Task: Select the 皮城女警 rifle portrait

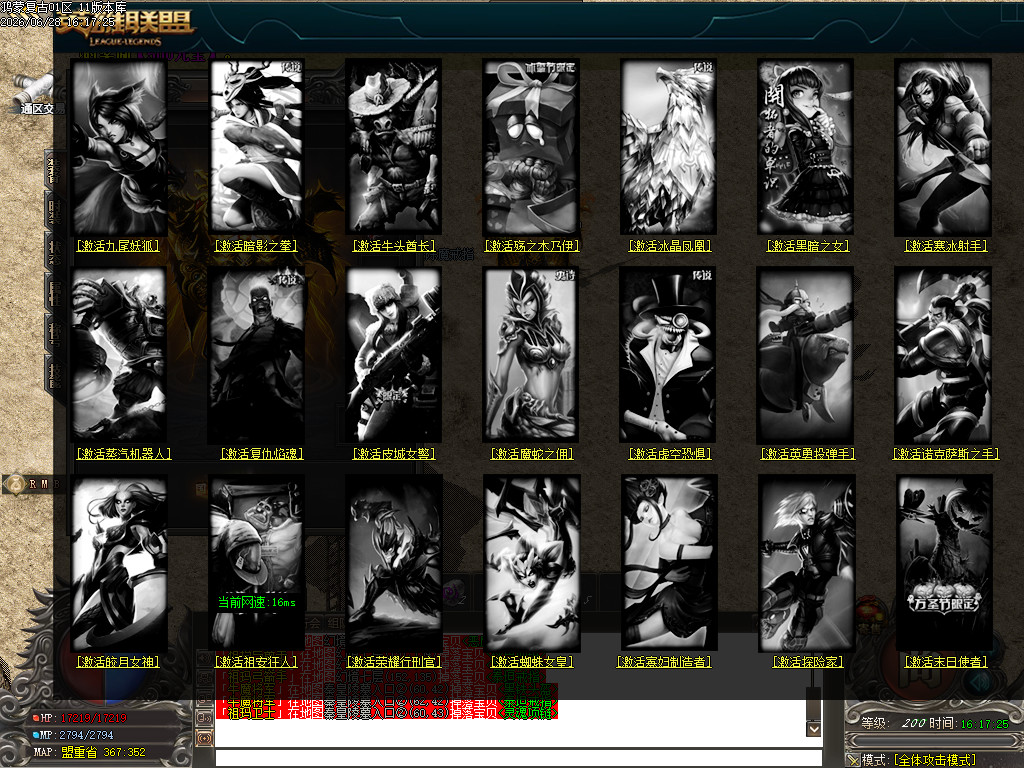Action: coord(394,355)
